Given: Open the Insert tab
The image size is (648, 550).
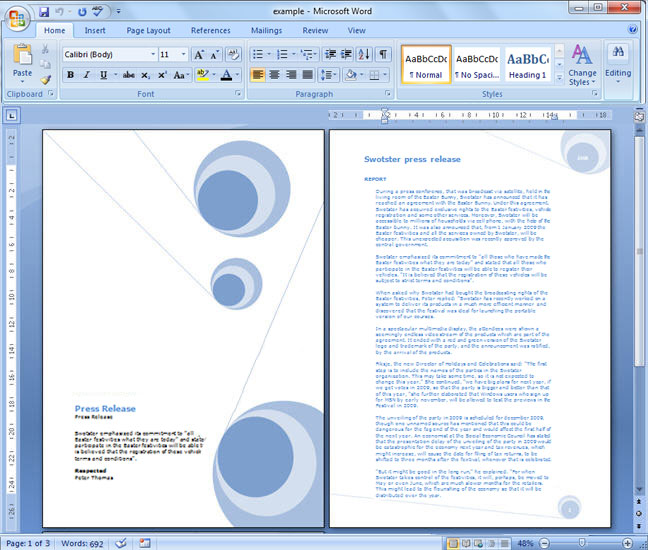Looking at the screenshot, I should coord(95,31).
